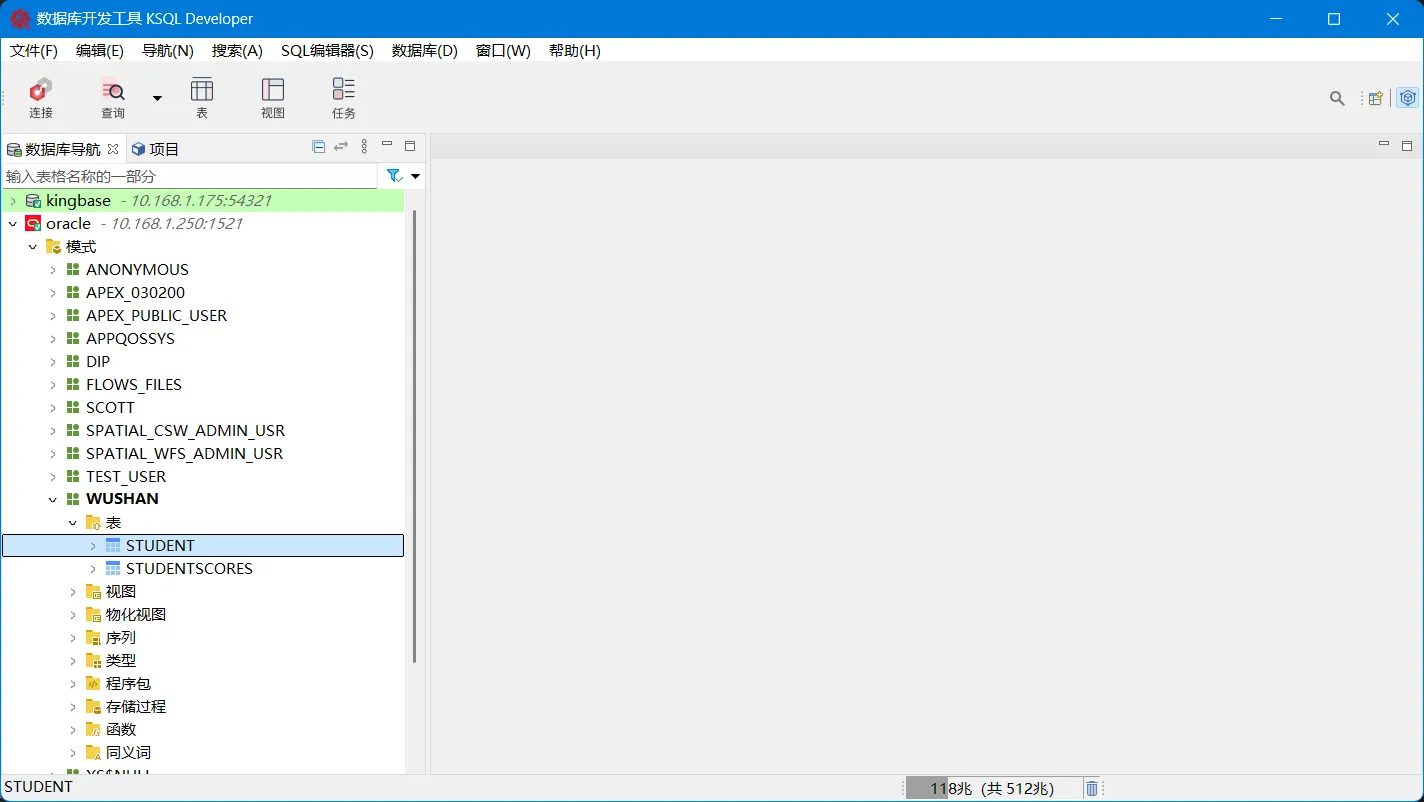Click the link editor icon in navigator toolbar
This screenshot has height=802, width=1424.
click(340, 147)
